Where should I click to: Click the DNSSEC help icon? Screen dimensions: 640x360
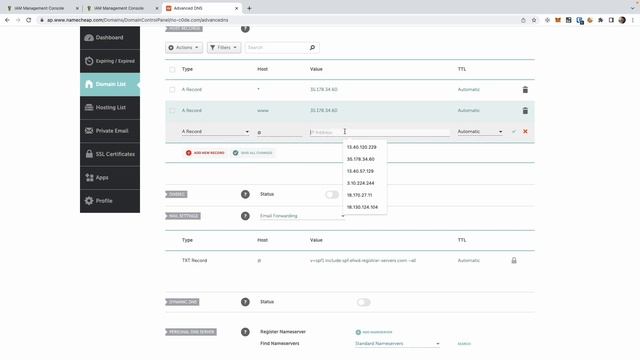pos(245,194)
